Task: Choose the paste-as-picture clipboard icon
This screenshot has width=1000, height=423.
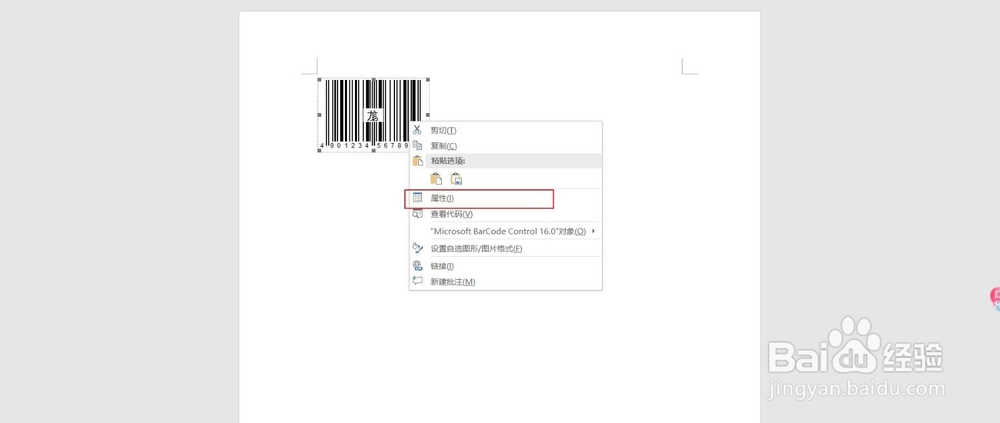Action: [456, 179]
